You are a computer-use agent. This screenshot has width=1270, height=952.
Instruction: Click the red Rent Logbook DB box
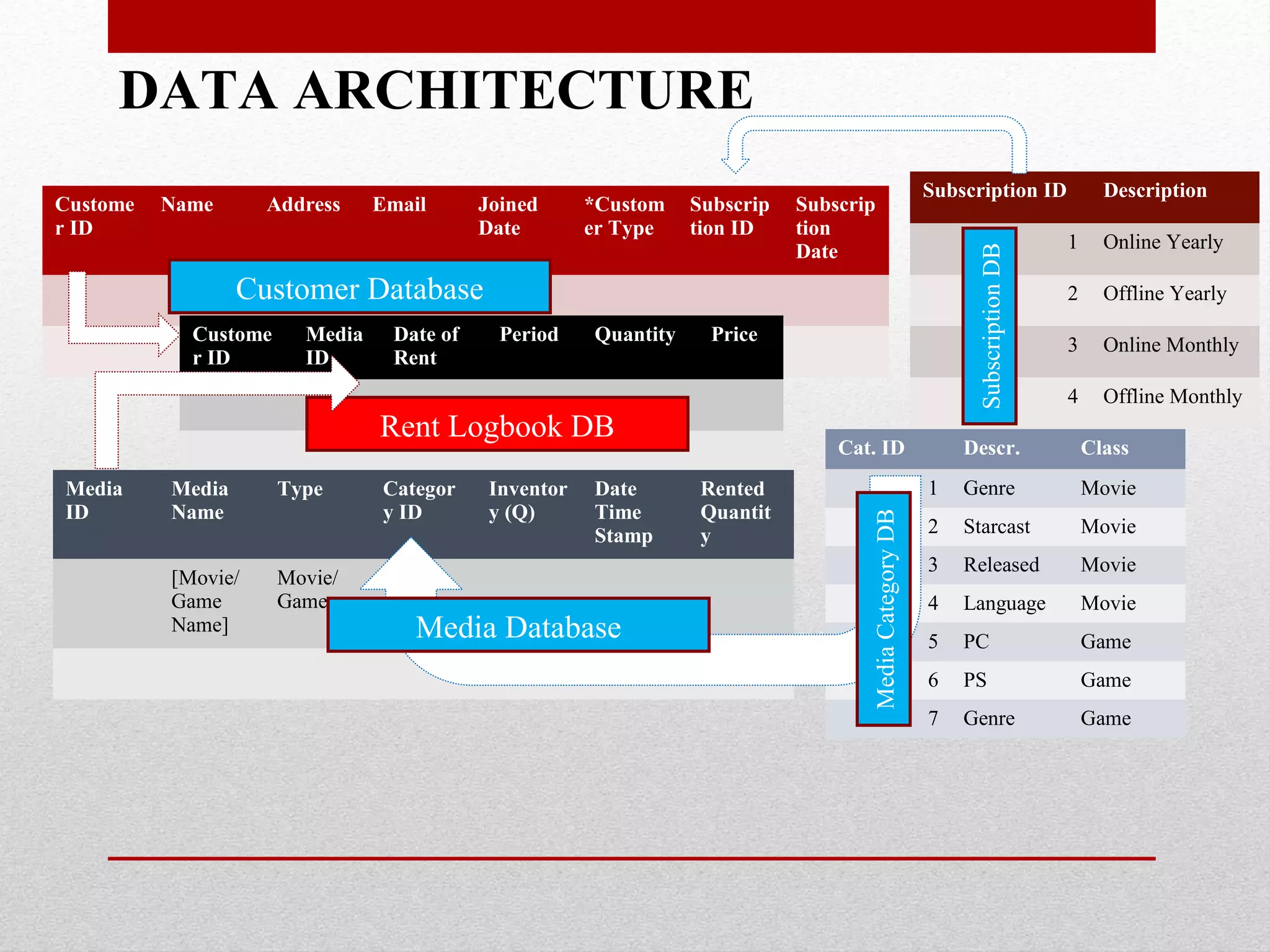tap(497, 426)
